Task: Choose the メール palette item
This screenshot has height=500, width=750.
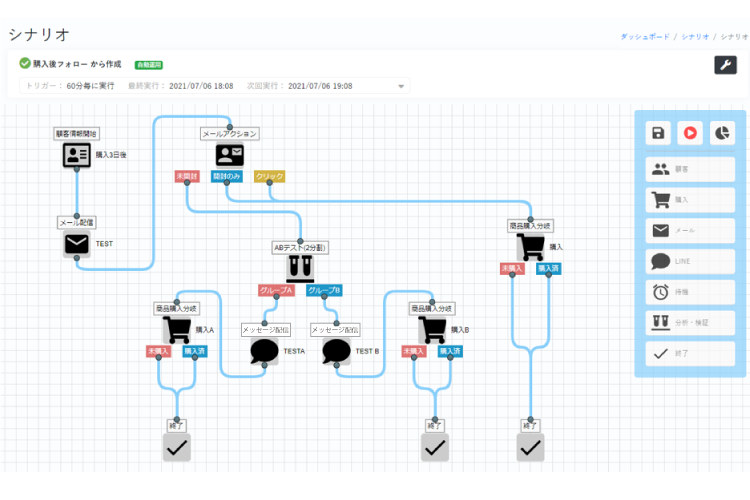Action: tap(690, 231)
